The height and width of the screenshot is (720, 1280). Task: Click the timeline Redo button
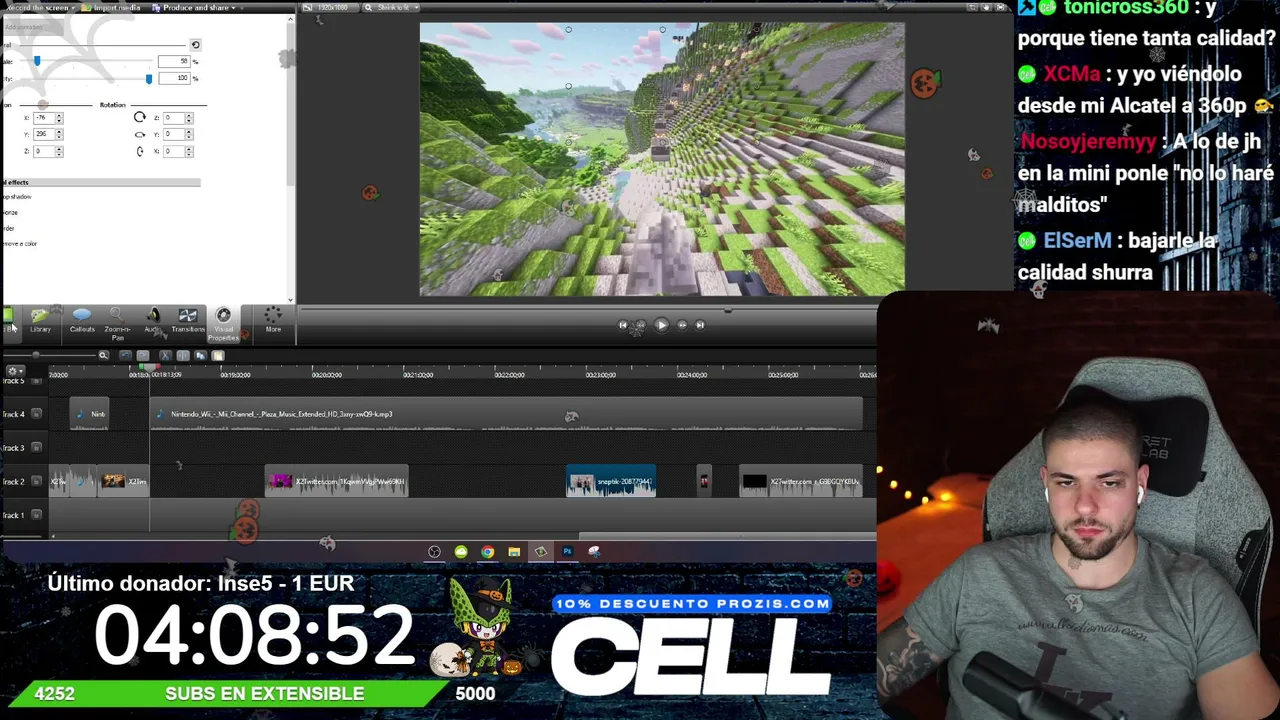pyautogui.click(x=143, y=355)
